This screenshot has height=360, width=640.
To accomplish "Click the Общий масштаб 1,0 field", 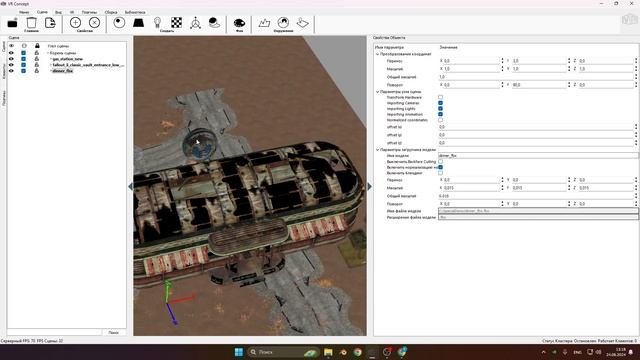I will click(x=536, y=77).
